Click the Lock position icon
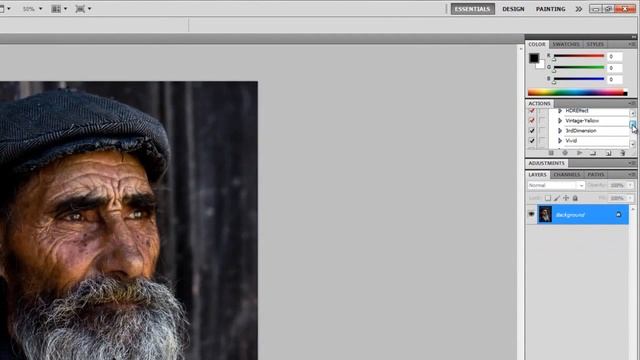This screenshot has height=360, width=640. tap(566, 198)
